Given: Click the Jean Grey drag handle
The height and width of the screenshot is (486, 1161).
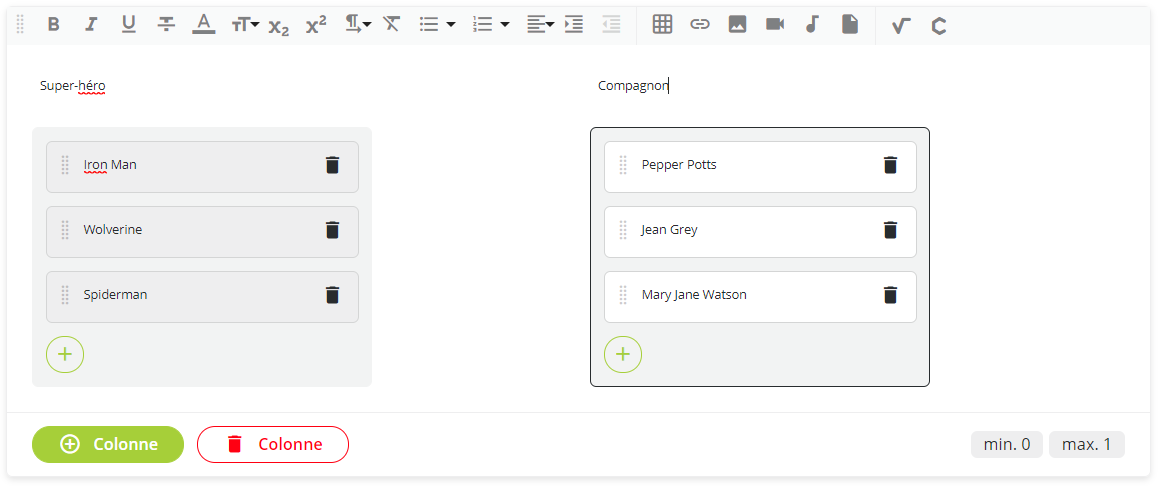Looking at the screenshot, I should [x=623, y=230].
